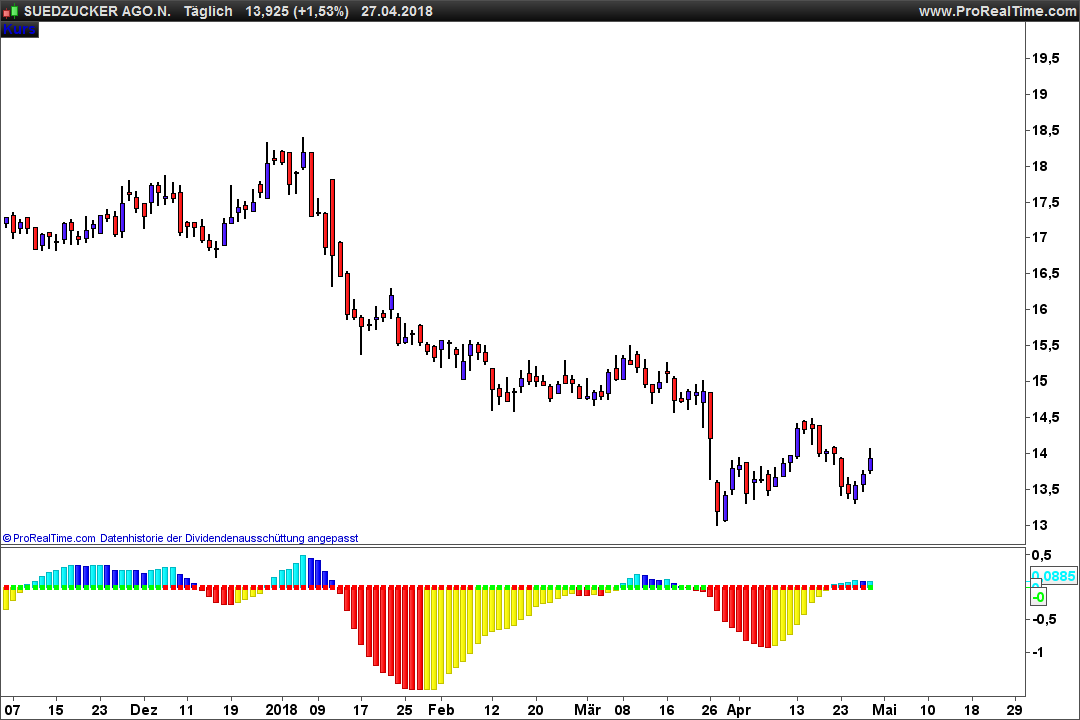The image size is (1080, 720).
Task: Click the last blue candlestick near 14
Action: (871, 464)
